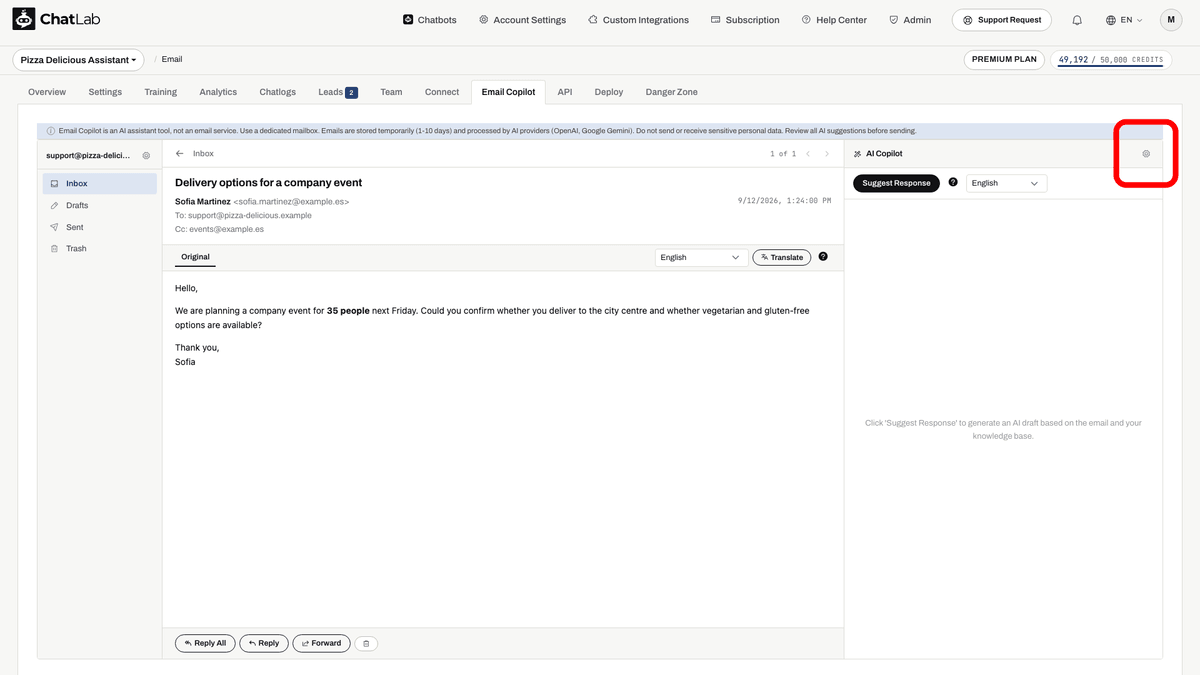Open Inbox folder
Image resolution: width=1200 pixels, height=675 pixels.
point(100,184)
